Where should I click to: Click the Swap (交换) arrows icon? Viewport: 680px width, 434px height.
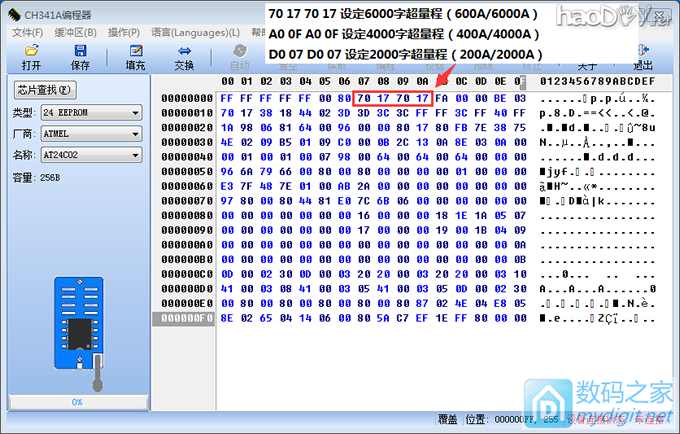tap(185, 50)
